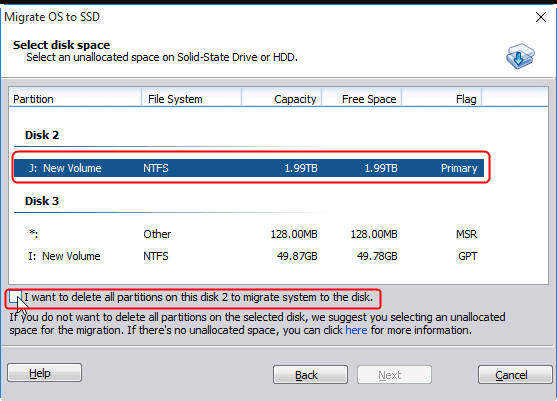Check the delete all partitions checkbox
The image size is (557, 401).
(15, 297)
